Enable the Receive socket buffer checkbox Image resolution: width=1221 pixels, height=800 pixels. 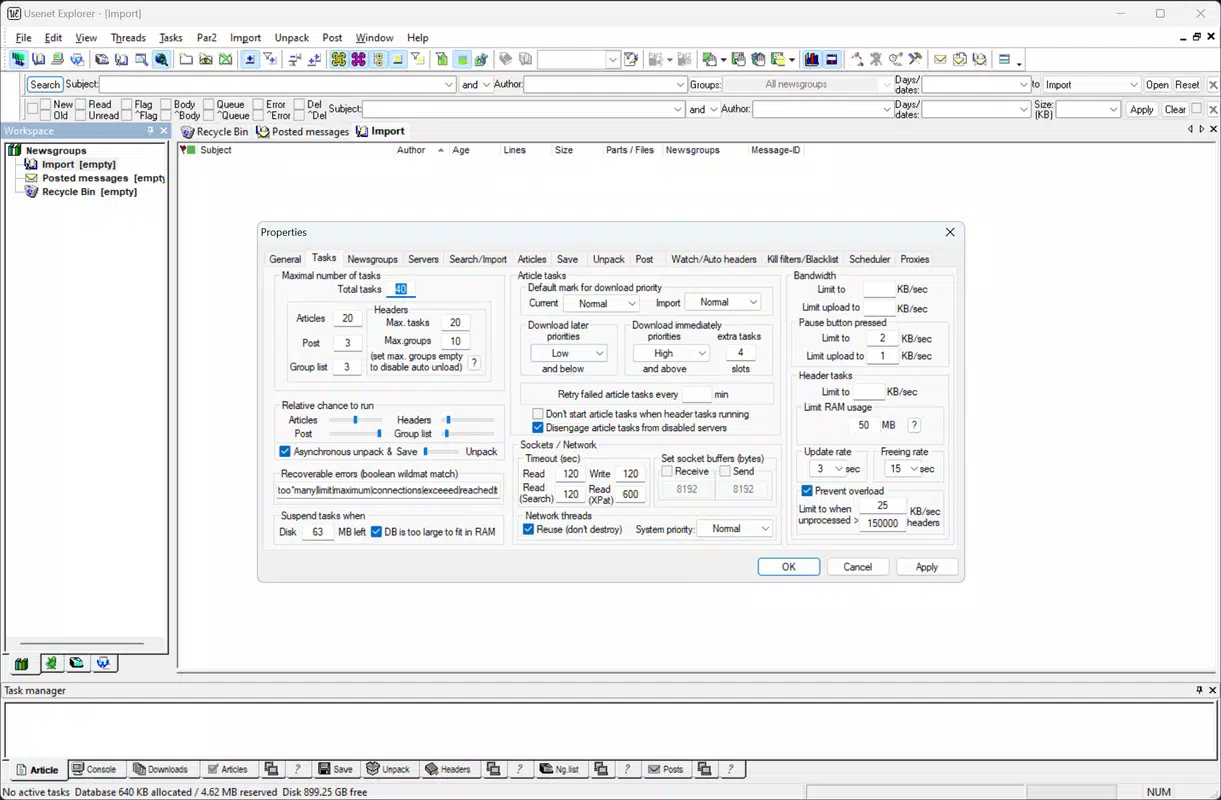[x=667, y=471]
